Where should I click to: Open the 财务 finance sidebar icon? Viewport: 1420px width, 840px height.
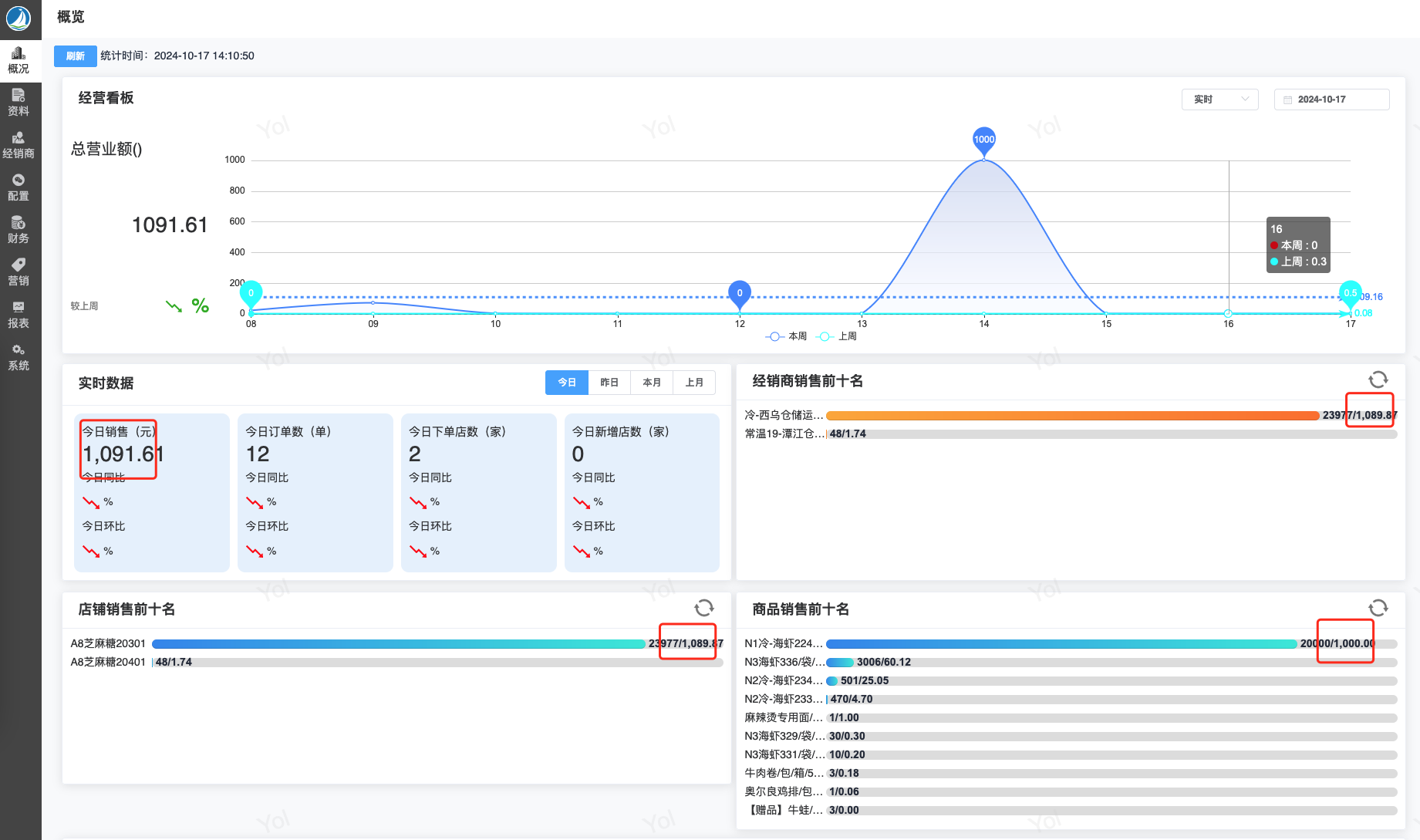click(x=19, y=230)
